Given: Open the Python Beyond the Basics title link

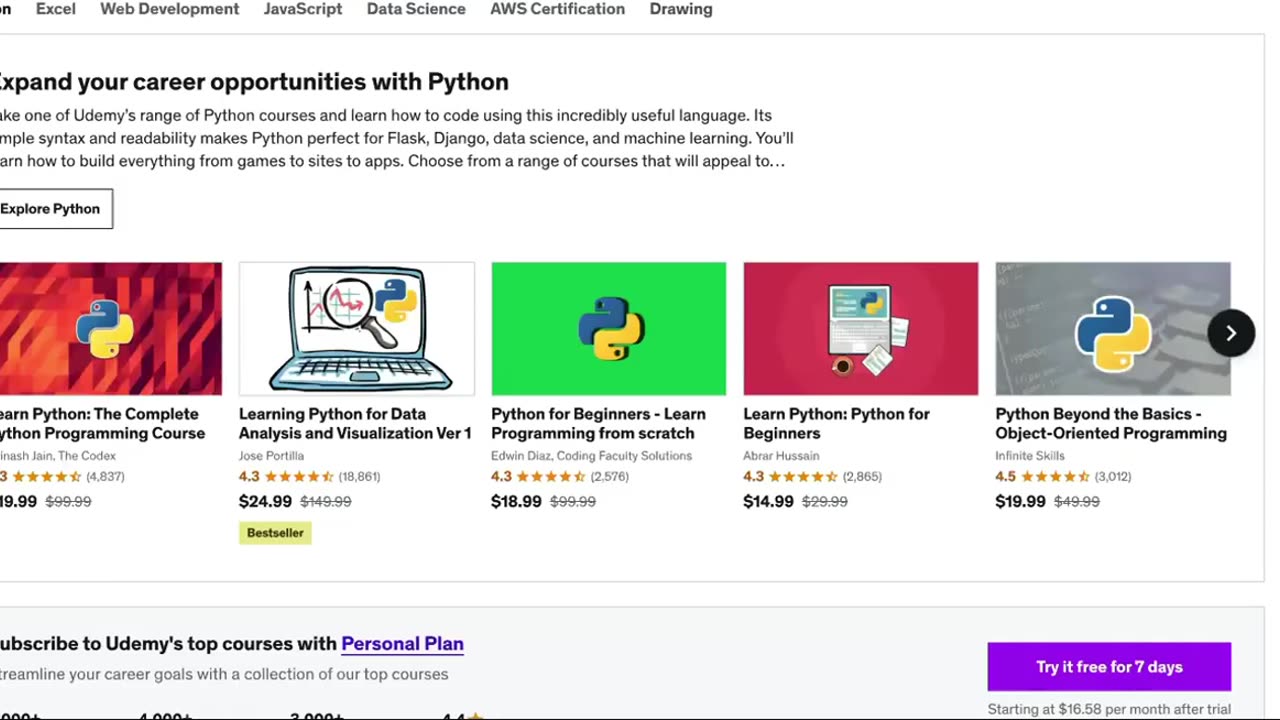Looking at the screenshot, I should tap(1111, 423).
